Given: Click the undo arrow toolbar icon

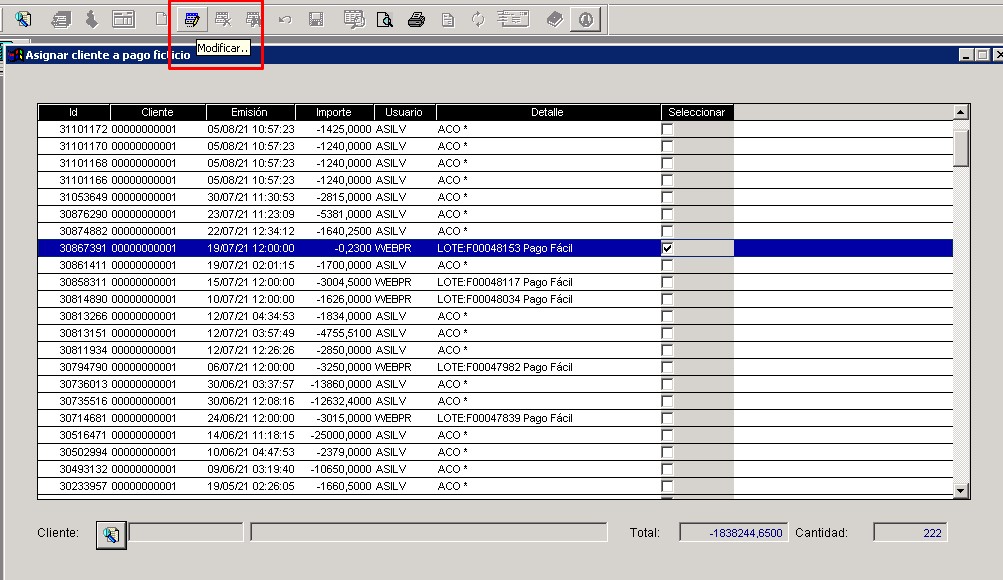Looking at the screenshot, I should click(285, 19).
